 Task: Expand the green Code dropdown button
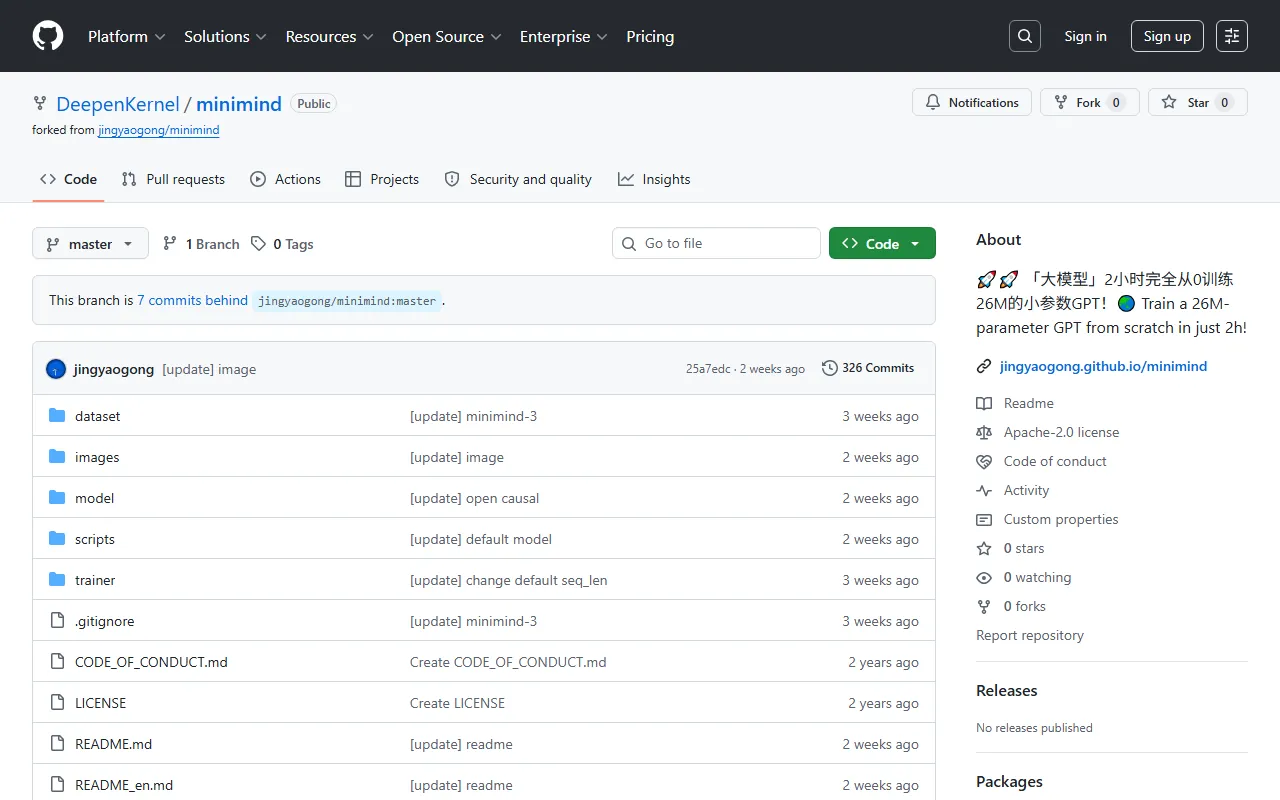coord(881,244)
